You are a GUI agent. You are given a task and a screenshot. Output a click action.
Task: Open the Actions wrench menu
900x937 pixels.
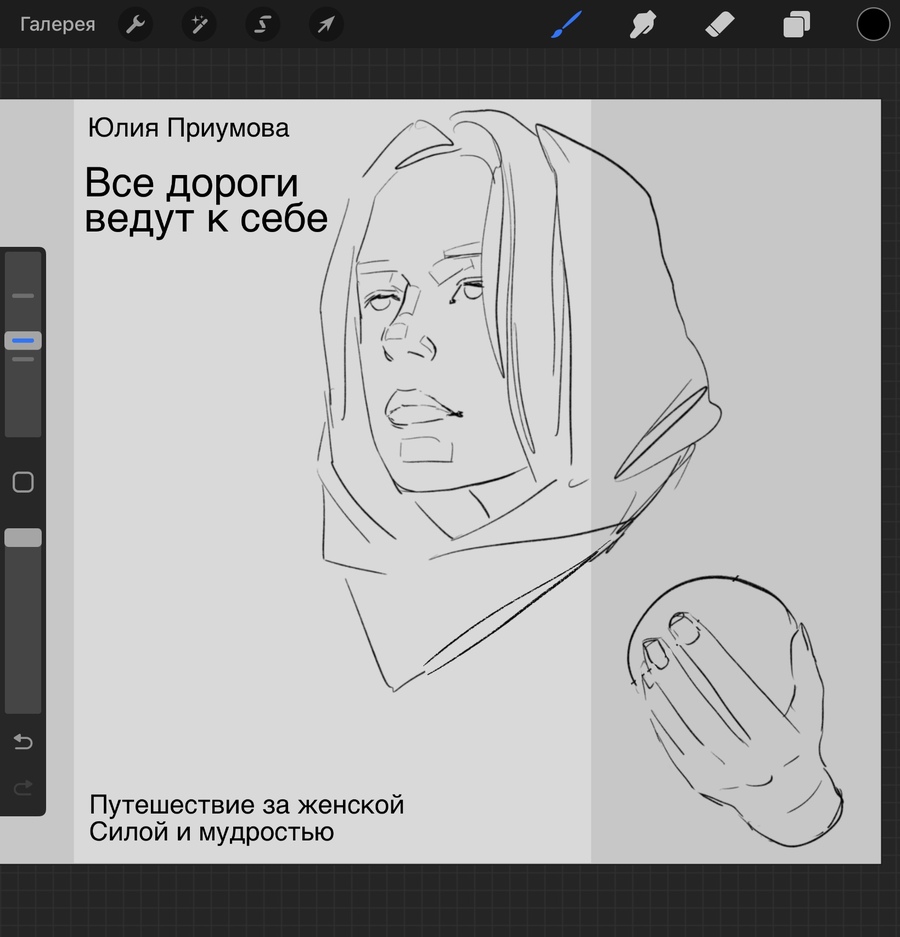[x=135, y=25]
